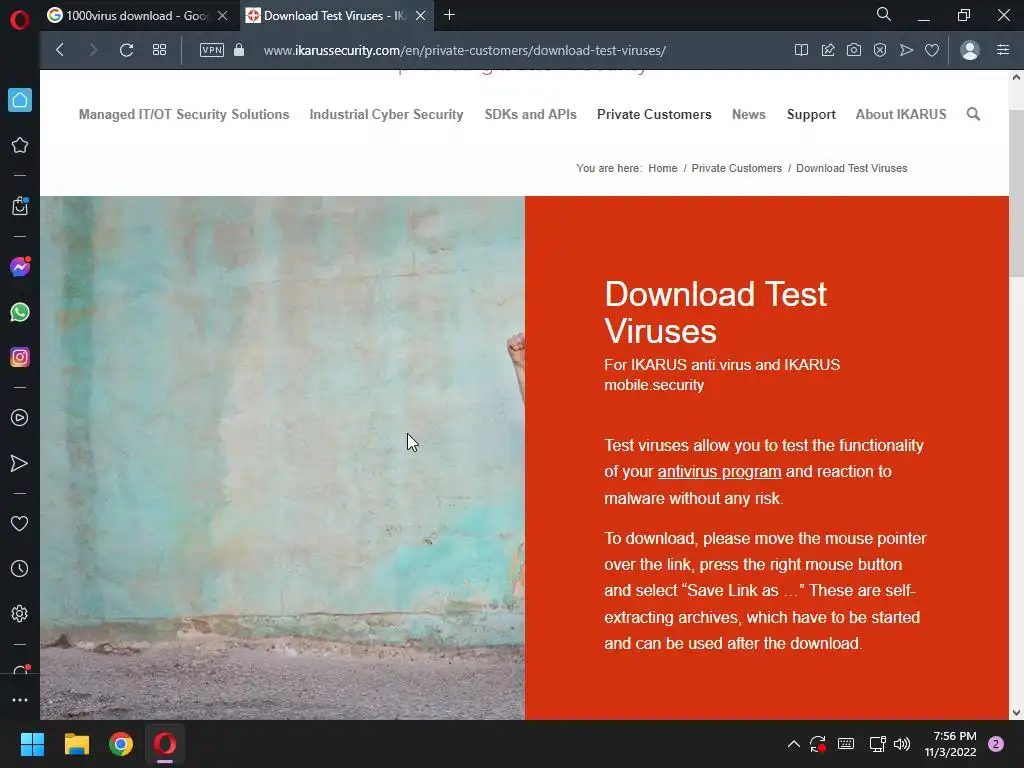This screenshot has width=1024, height=768.
Task: Open Private Customers menu
Action: (x=654, y=114)
